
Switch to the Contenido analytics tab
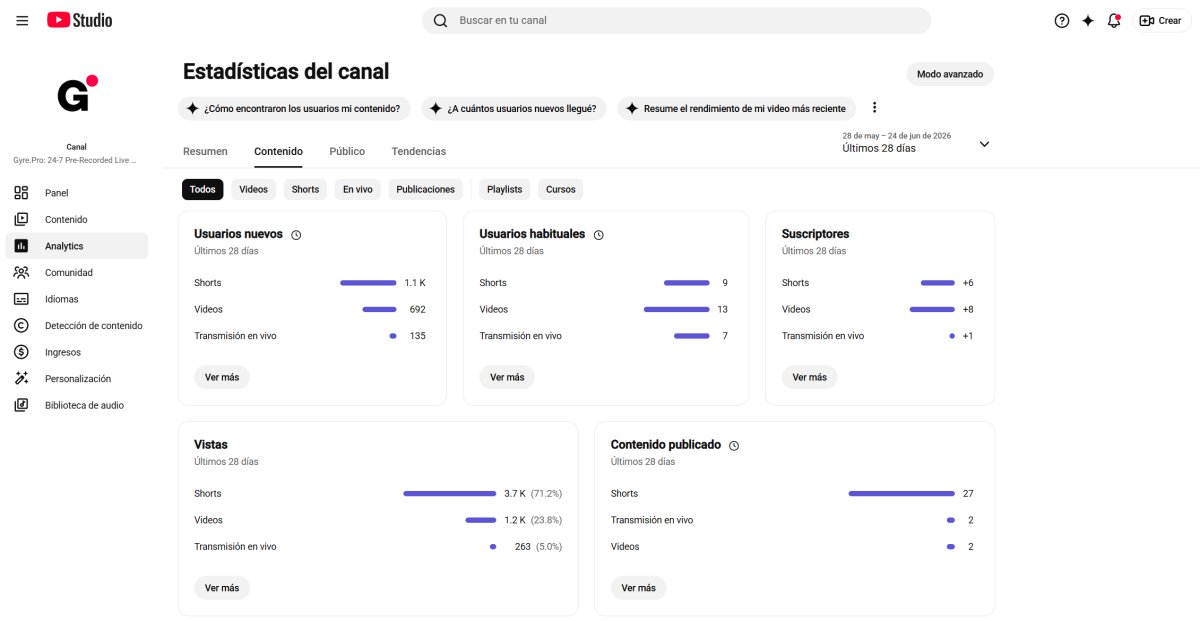278,151
